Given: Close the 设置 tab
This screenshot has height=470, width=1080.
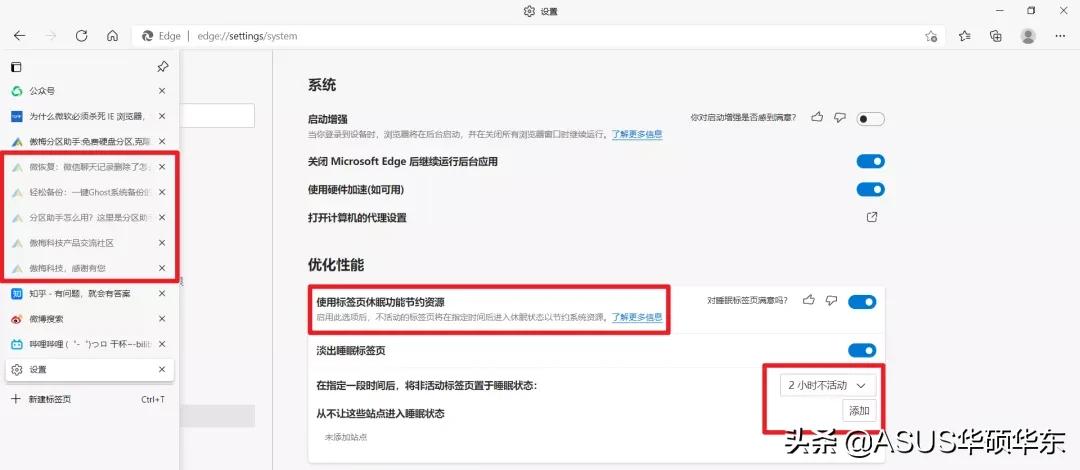Looking at the screenshot, I should [x=162, y=369].
